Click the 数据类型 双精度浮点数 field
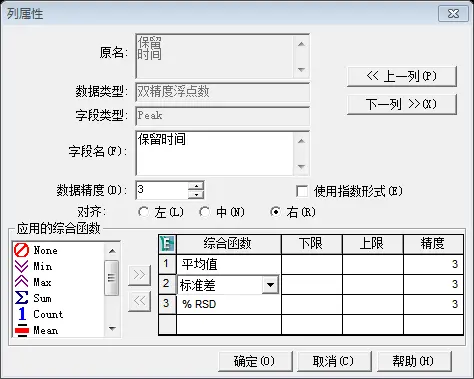Image resolution: width=474 pixels, height=379 pixels. click(223, 92)
